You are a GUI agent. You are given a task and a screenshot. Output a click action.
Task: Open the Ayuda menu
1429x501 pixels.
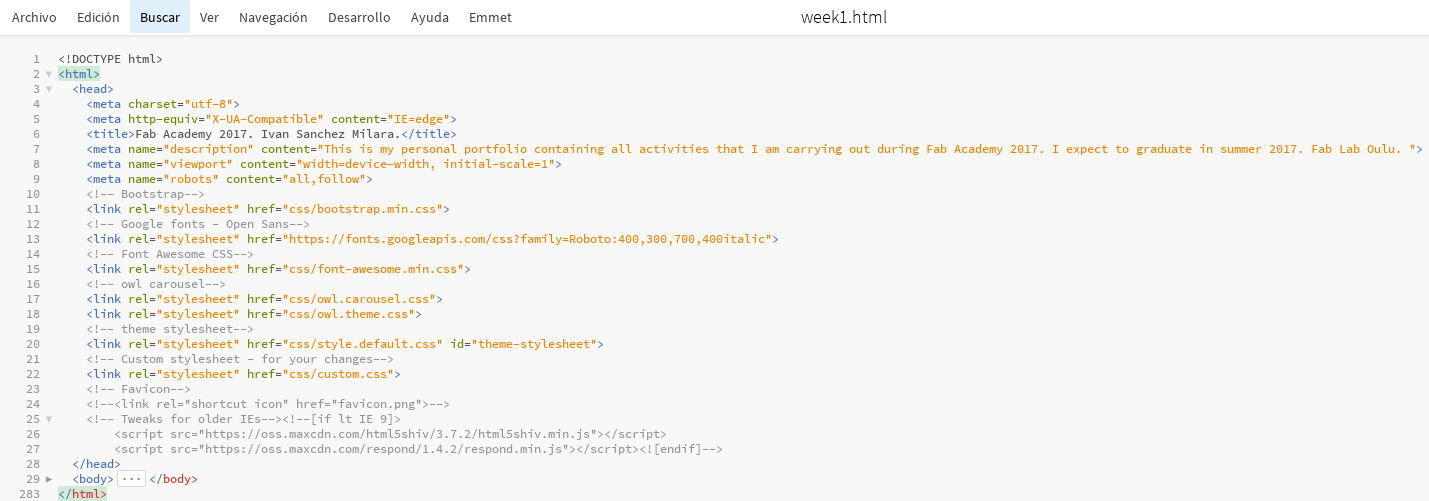pyautogui.click(x=430, y=17)
